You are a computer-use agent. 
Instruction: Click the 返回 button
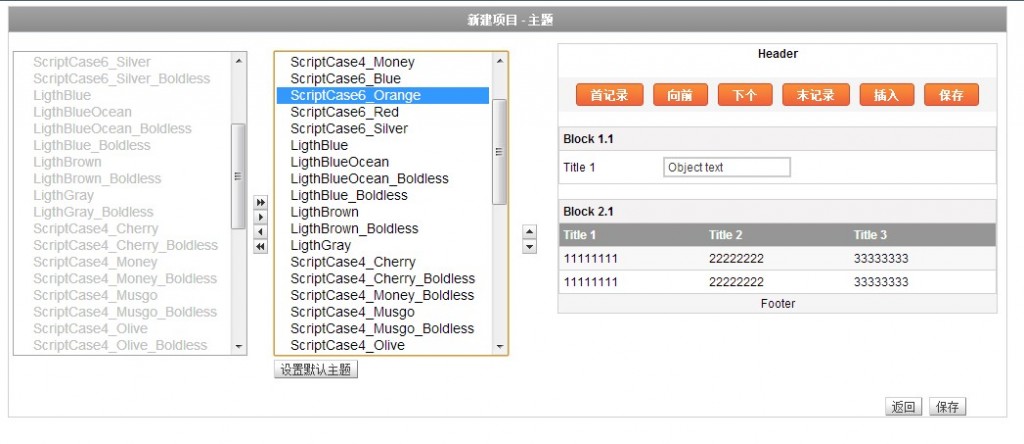[904, 407]
